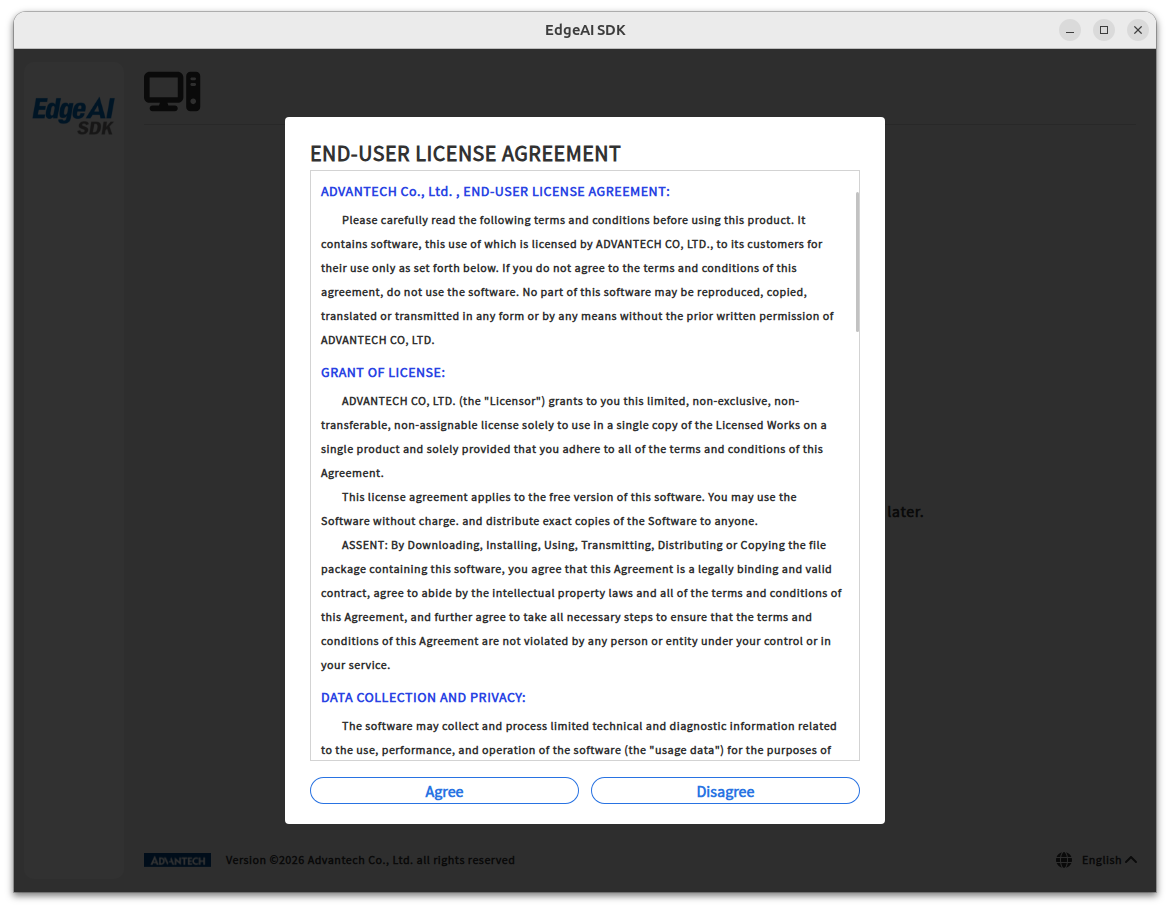Expand language chevron arrow next to English
This screenshot has width=1170, height=909.
click(x=1131, y=860)
